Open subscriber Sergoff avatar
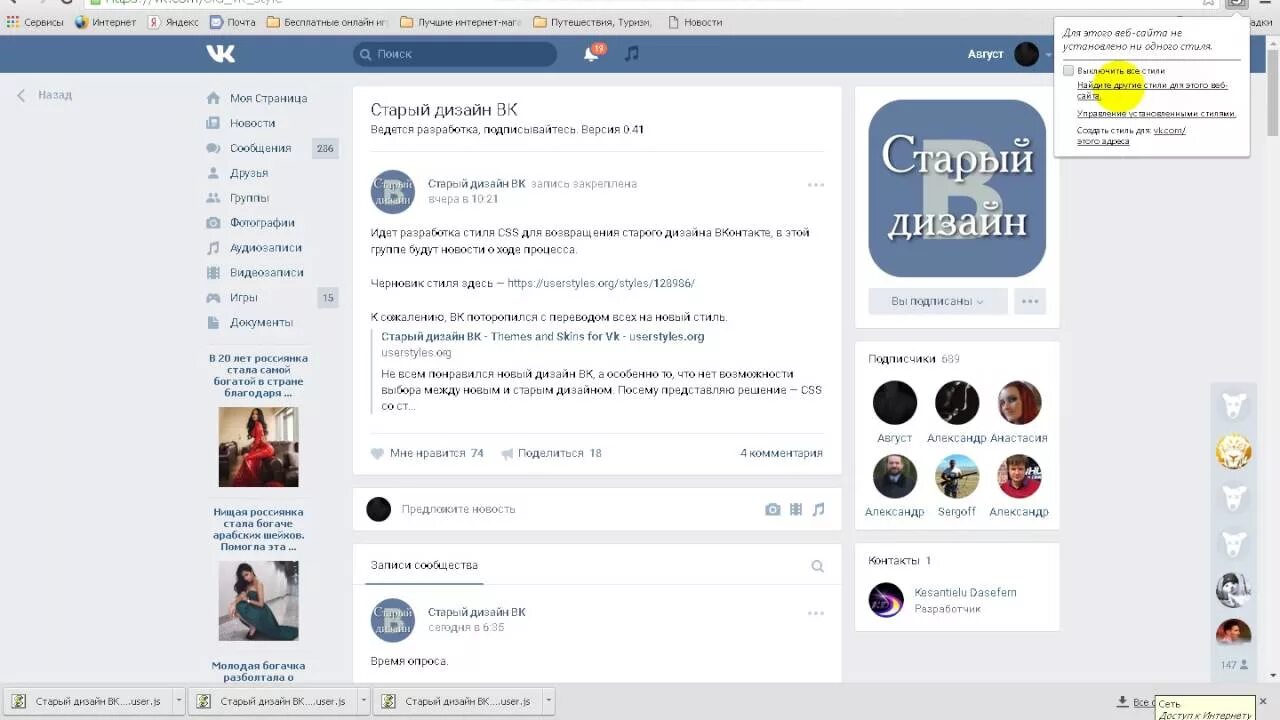 [957, 476]
